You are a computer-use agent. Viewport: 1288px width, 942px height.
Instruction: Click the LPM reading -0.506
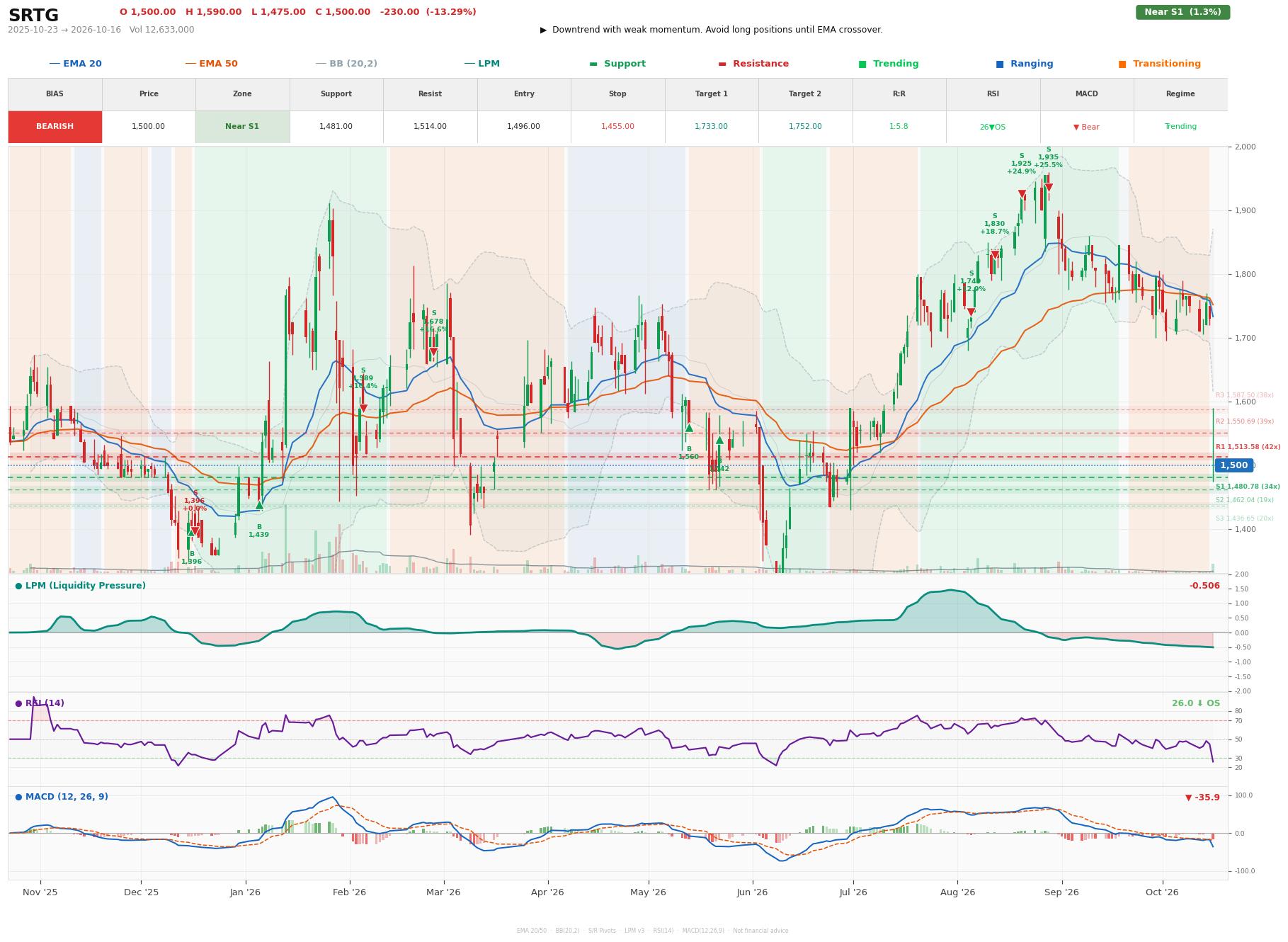(1204, 586)
